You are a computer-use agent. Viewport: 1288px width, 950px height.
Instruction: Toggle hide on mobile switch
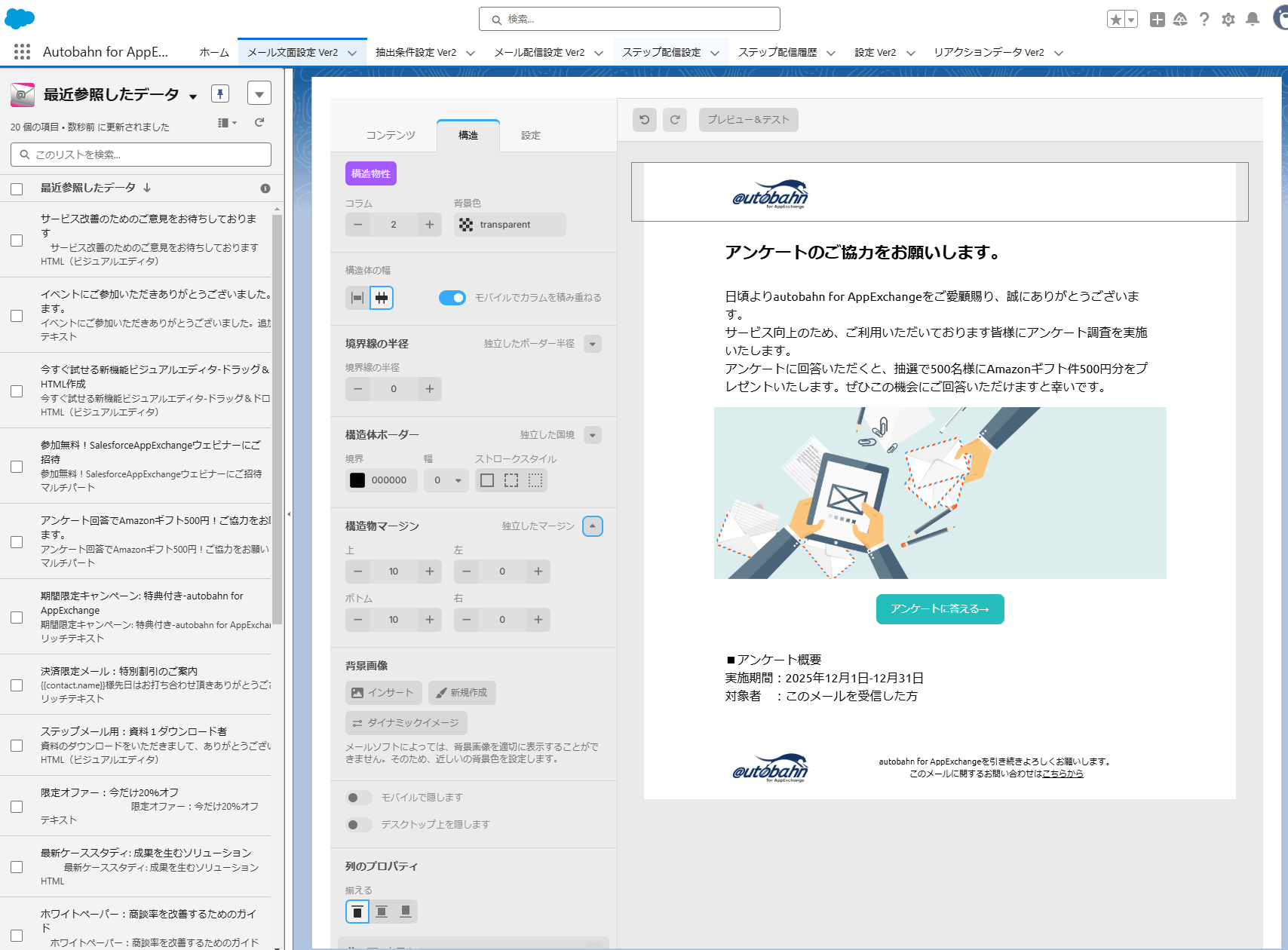pyautogui.click(x=359, y=798)
